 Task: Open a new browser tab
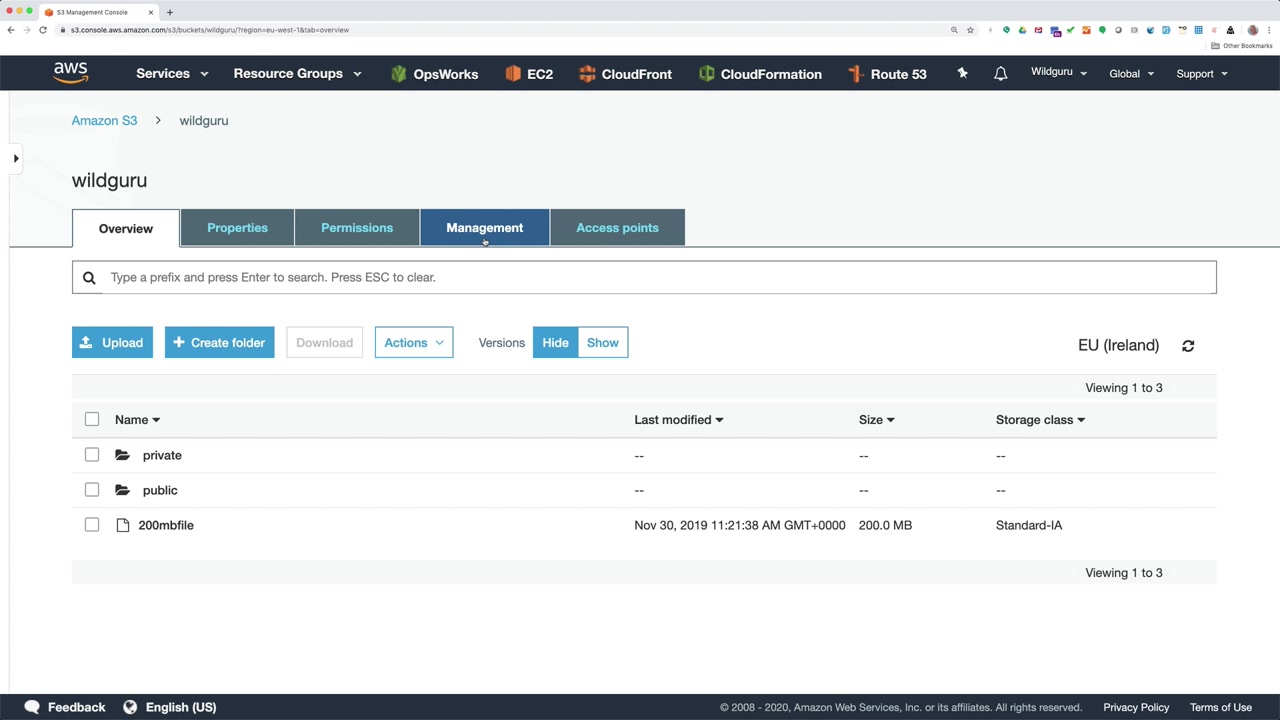point(170,12)
